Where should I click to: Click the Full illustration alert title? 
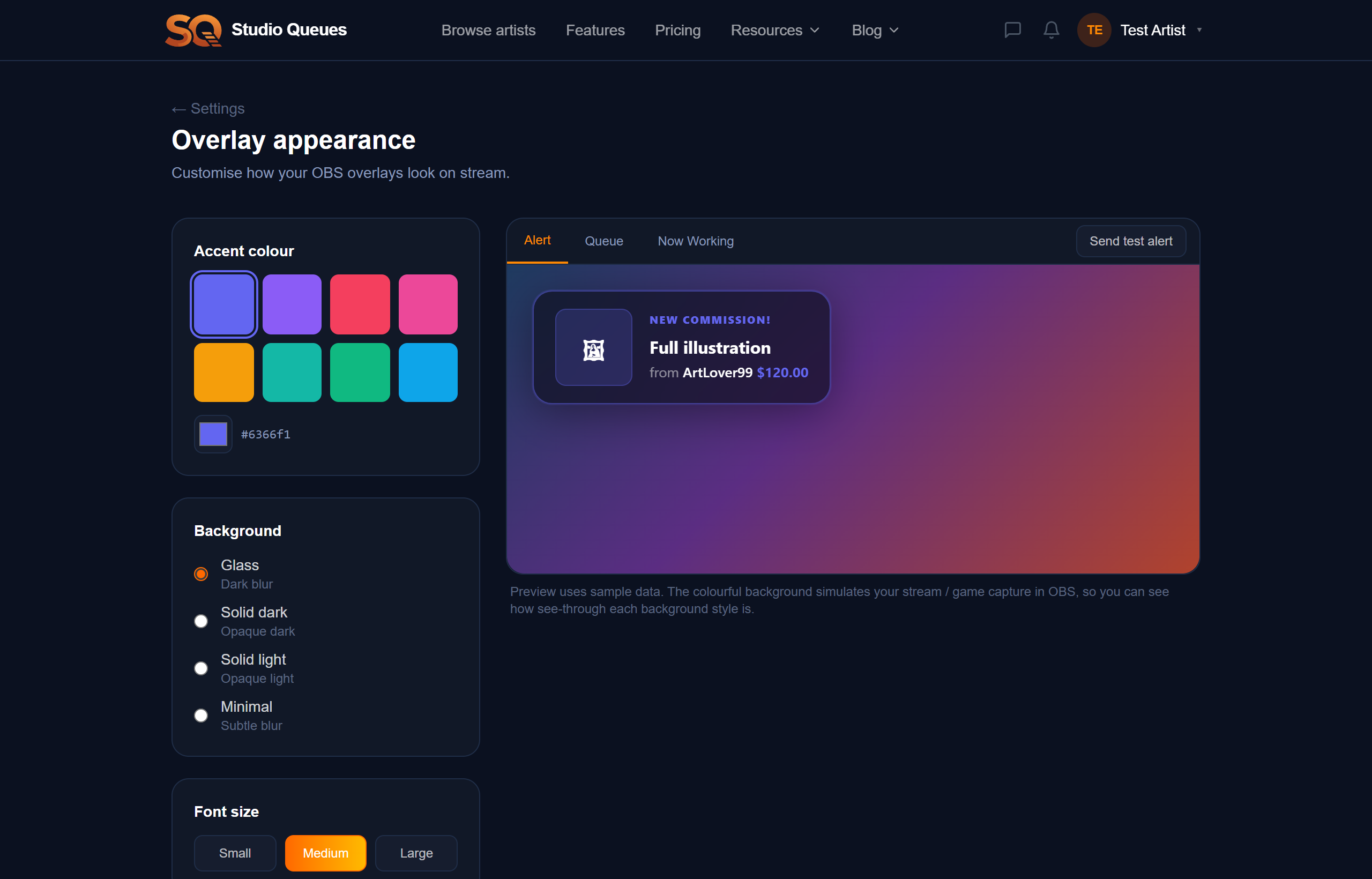710,348
